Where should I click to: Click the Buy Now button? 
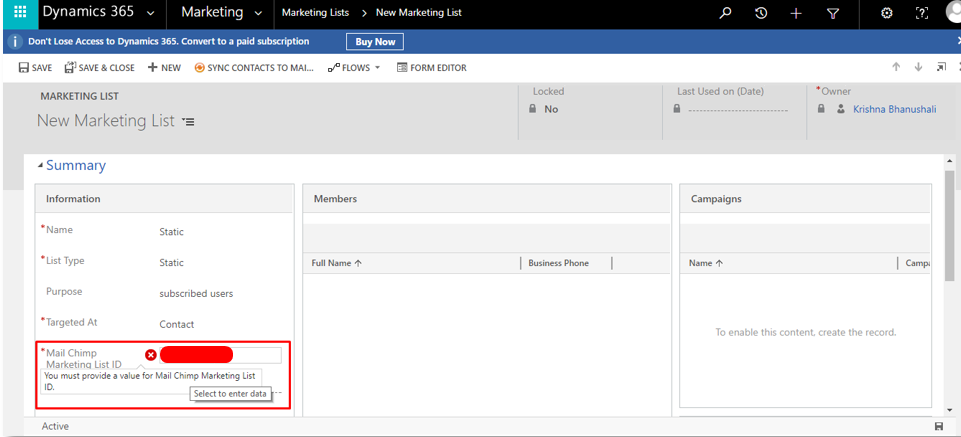pyautogui.click(x=375, y=42)
